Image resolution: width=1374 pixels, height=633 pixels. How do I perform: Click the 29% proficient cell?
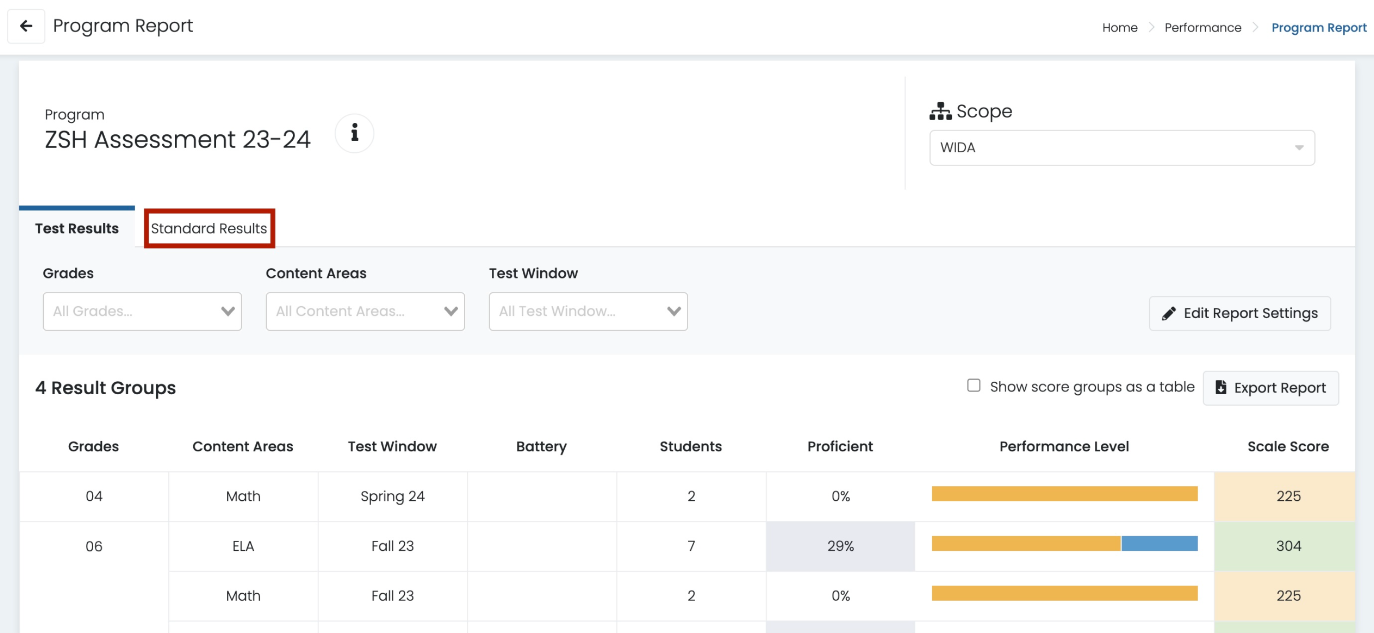[840, 547]
